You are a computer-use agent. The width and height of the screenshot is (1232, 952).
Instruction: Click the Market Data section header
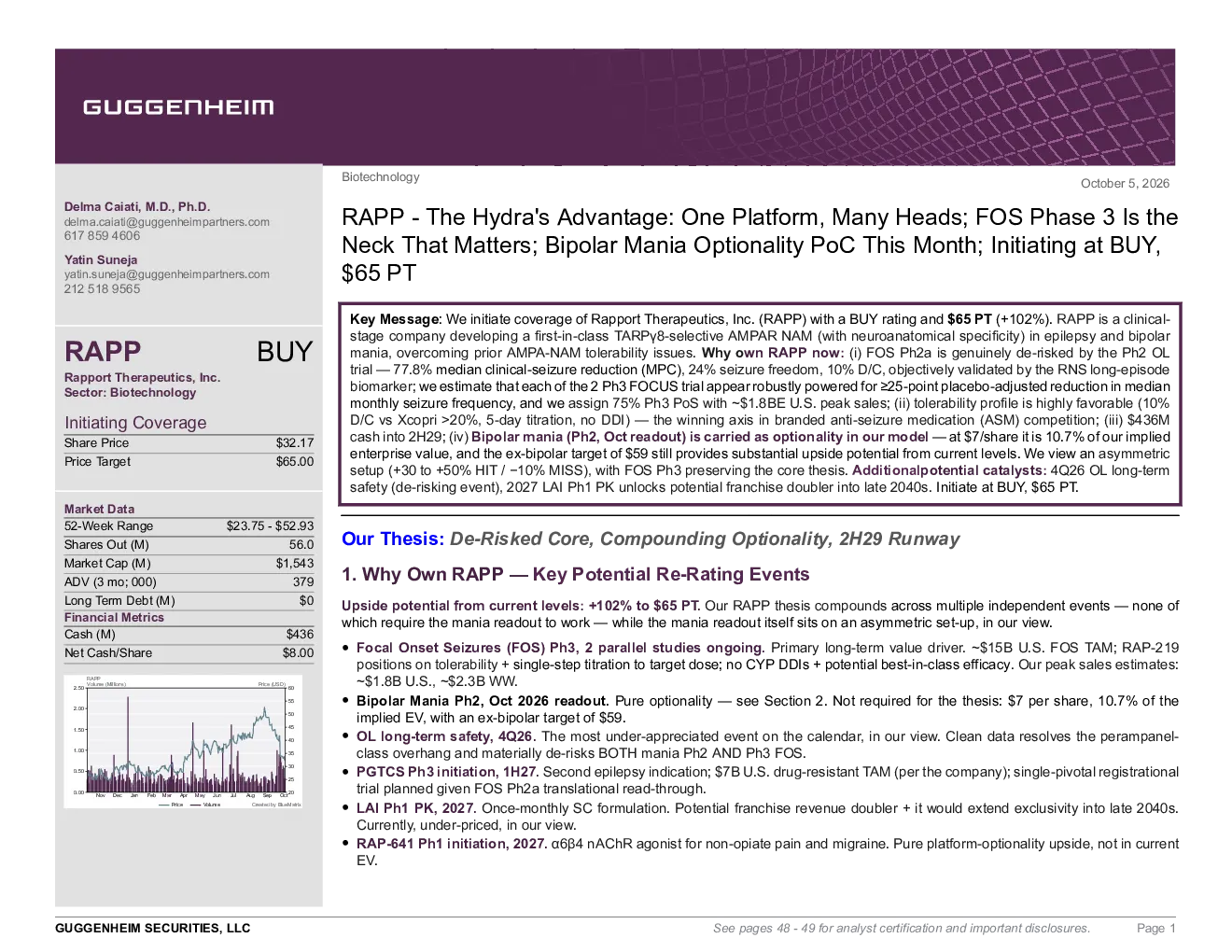coord(99,510)
